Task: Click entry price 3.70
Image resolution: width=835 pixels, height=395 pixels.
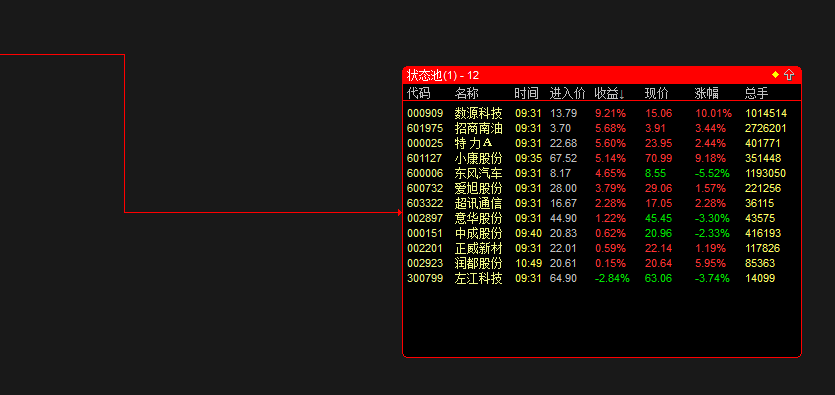Action: pos(561,128)
